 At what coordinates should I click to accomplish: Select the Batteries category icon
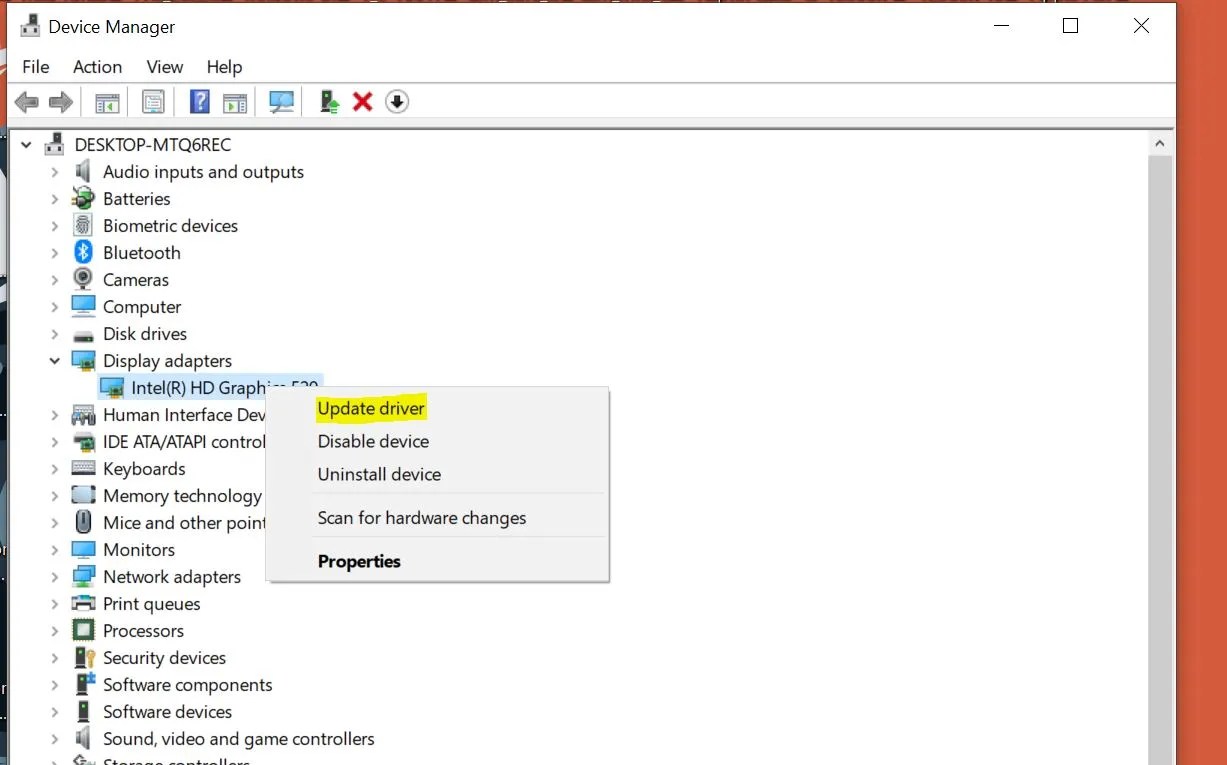tap(84, 199)
